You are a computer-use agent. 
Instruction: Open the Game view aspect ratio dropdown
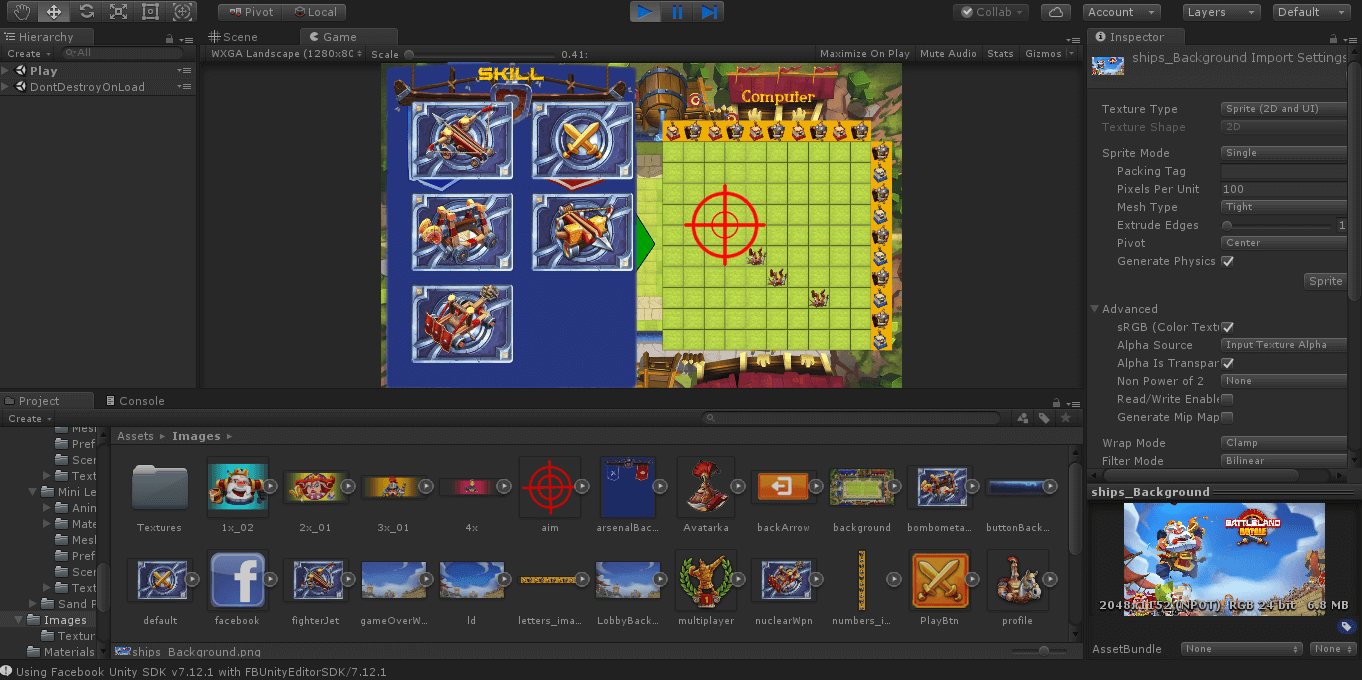tap(285, 54)
